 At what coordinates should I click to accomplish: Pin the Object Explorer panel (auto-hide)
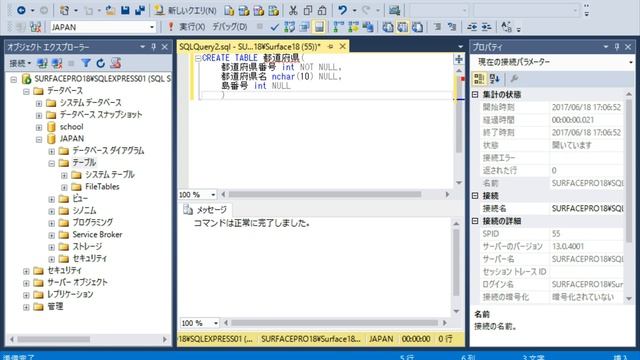tap(153, 47)
